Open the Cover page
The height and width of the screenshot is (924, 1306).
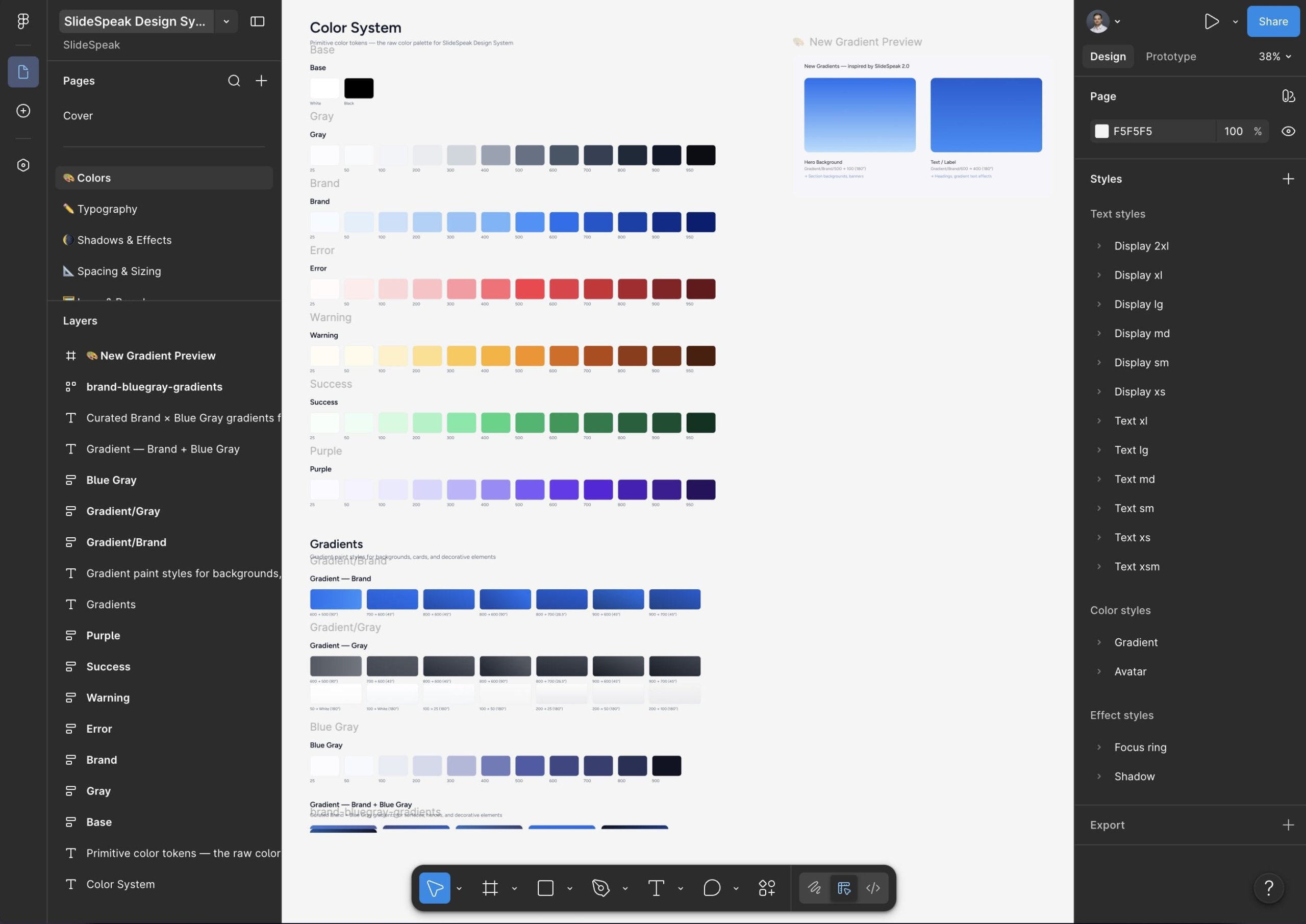164,115
